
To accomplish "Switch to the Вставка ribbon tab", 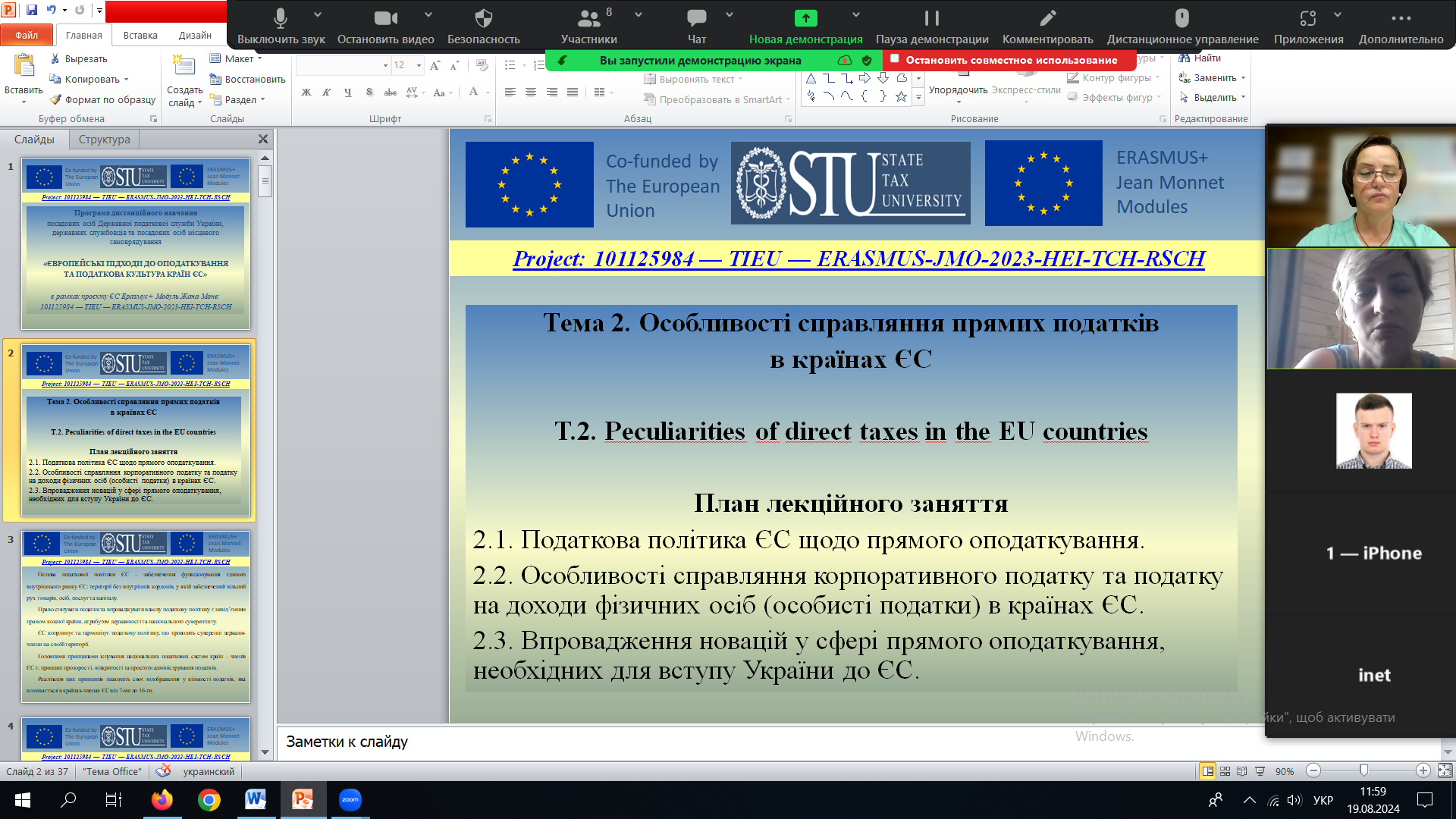I will click(140, 35).
